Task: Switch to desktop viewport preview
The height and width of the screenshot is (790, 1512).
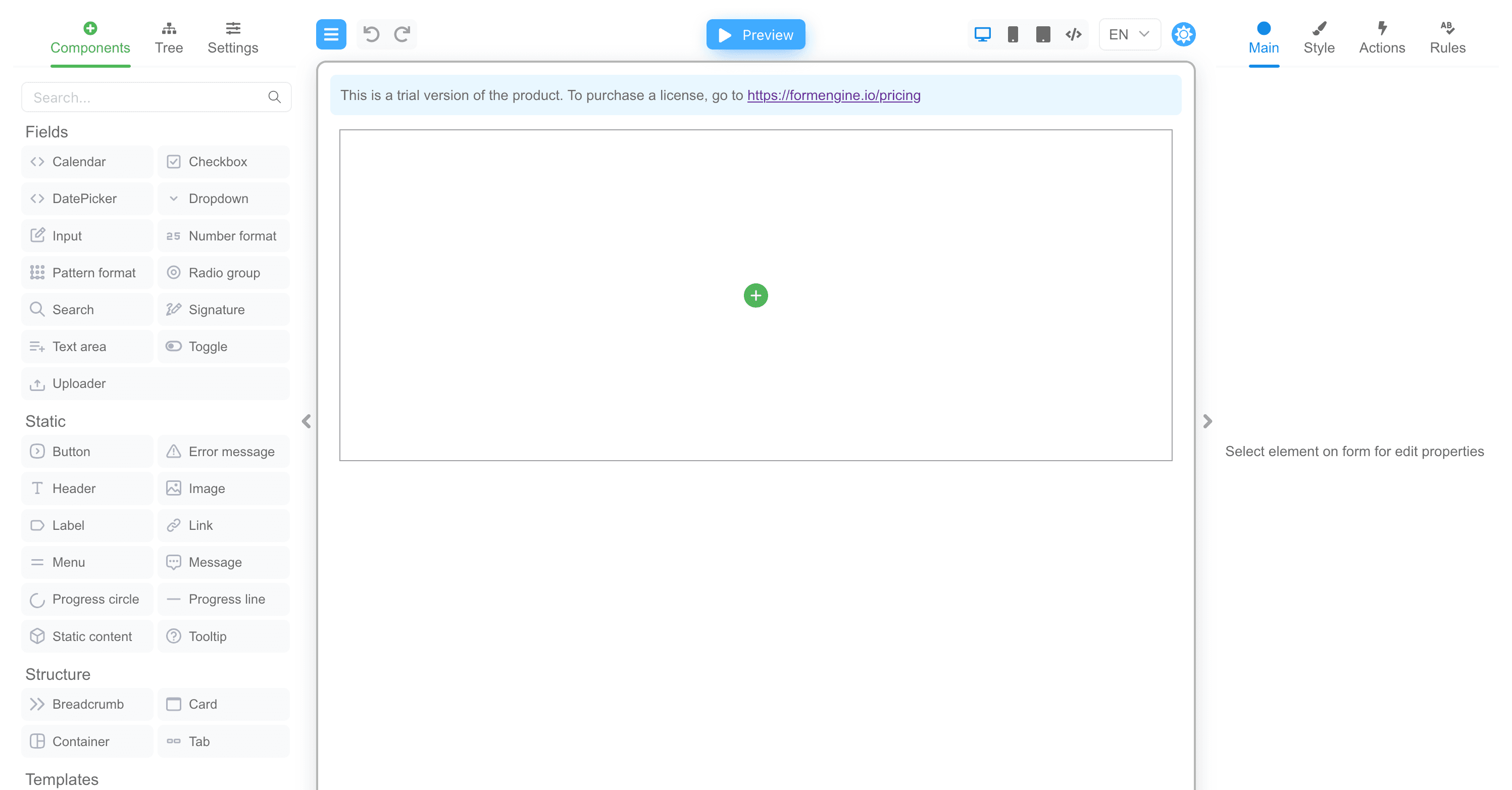Action: click(x=983, y=34)
